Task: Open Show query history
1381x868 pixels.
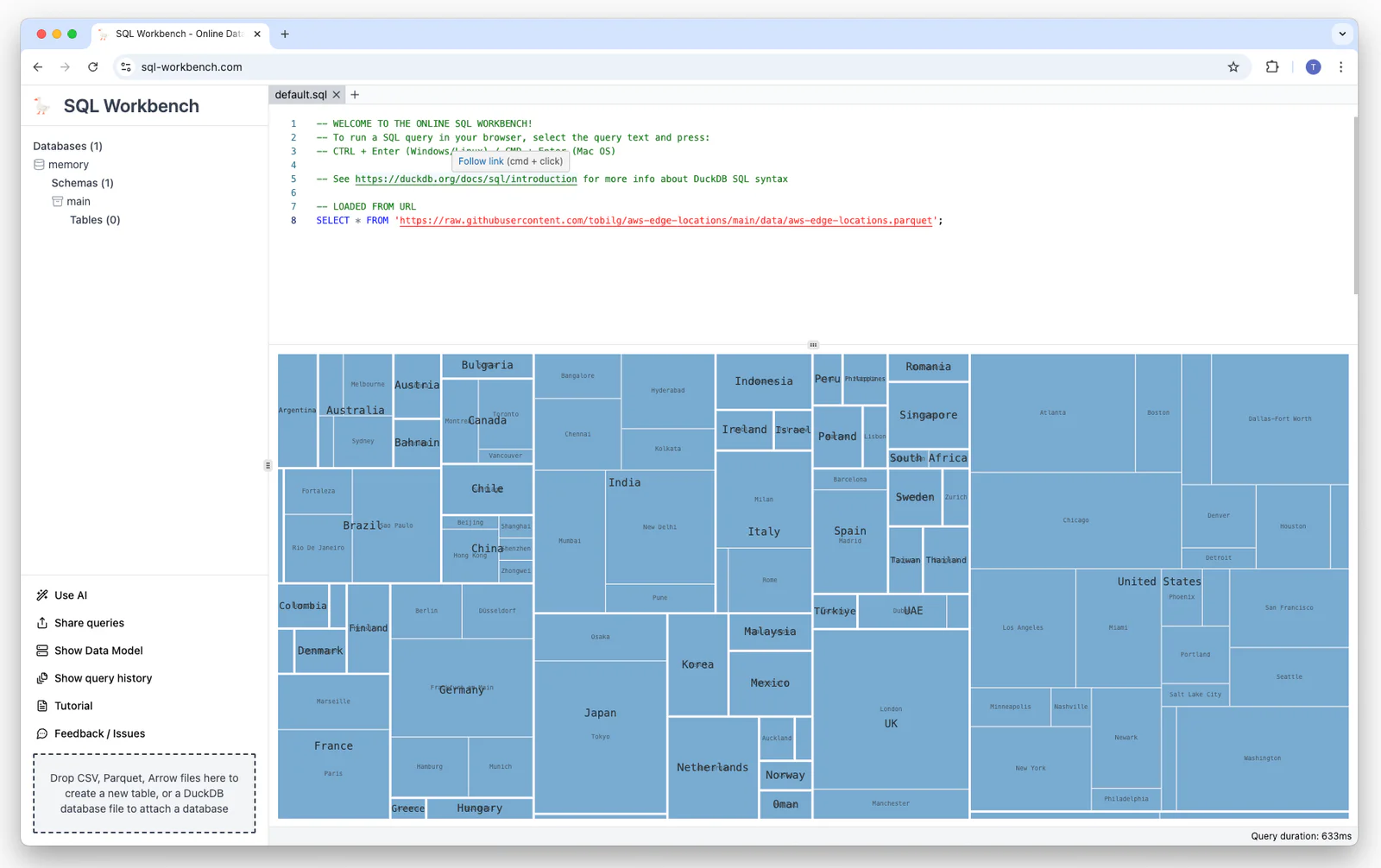Action: (x=93, y=678)
